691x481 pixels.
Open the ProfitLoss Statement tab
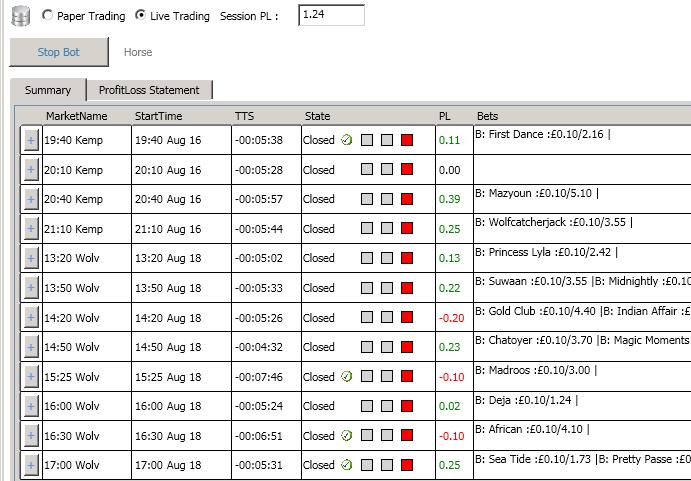click(x=149, y=90)
